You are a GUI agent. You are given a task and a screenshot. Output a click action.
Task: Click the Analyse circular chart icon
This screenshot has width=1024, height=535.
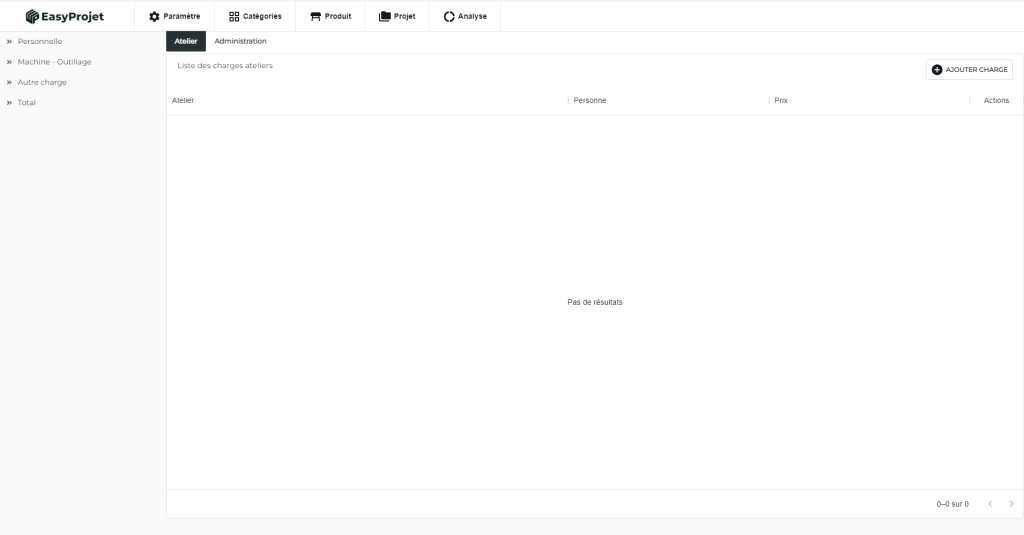[449, 16]
